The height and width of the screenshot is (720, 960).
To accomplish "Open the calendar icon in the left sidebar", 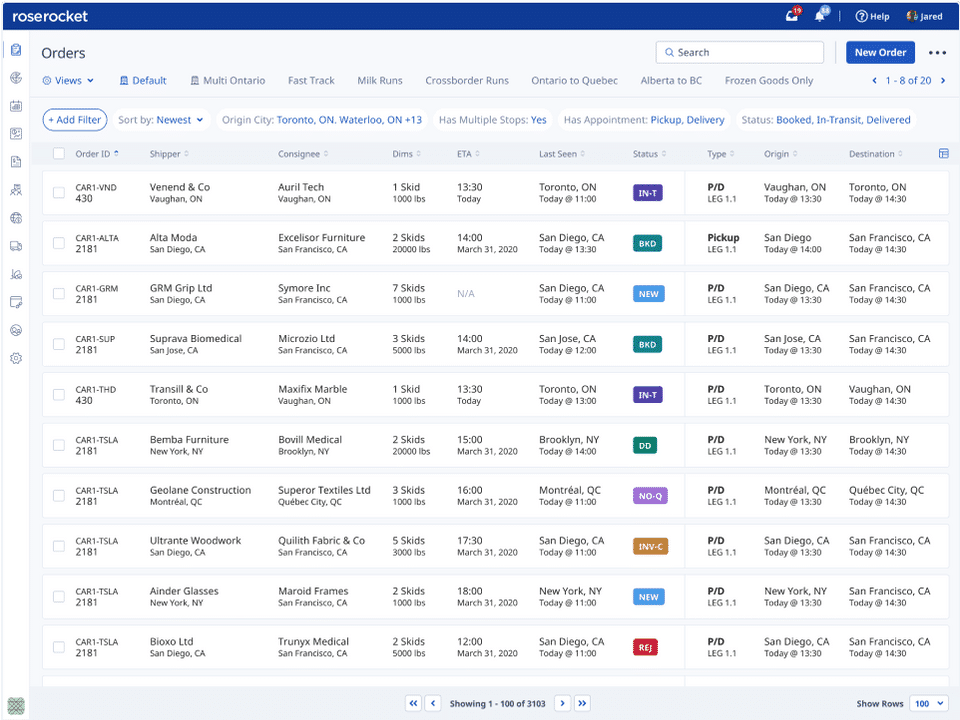I will click(16, 106).
